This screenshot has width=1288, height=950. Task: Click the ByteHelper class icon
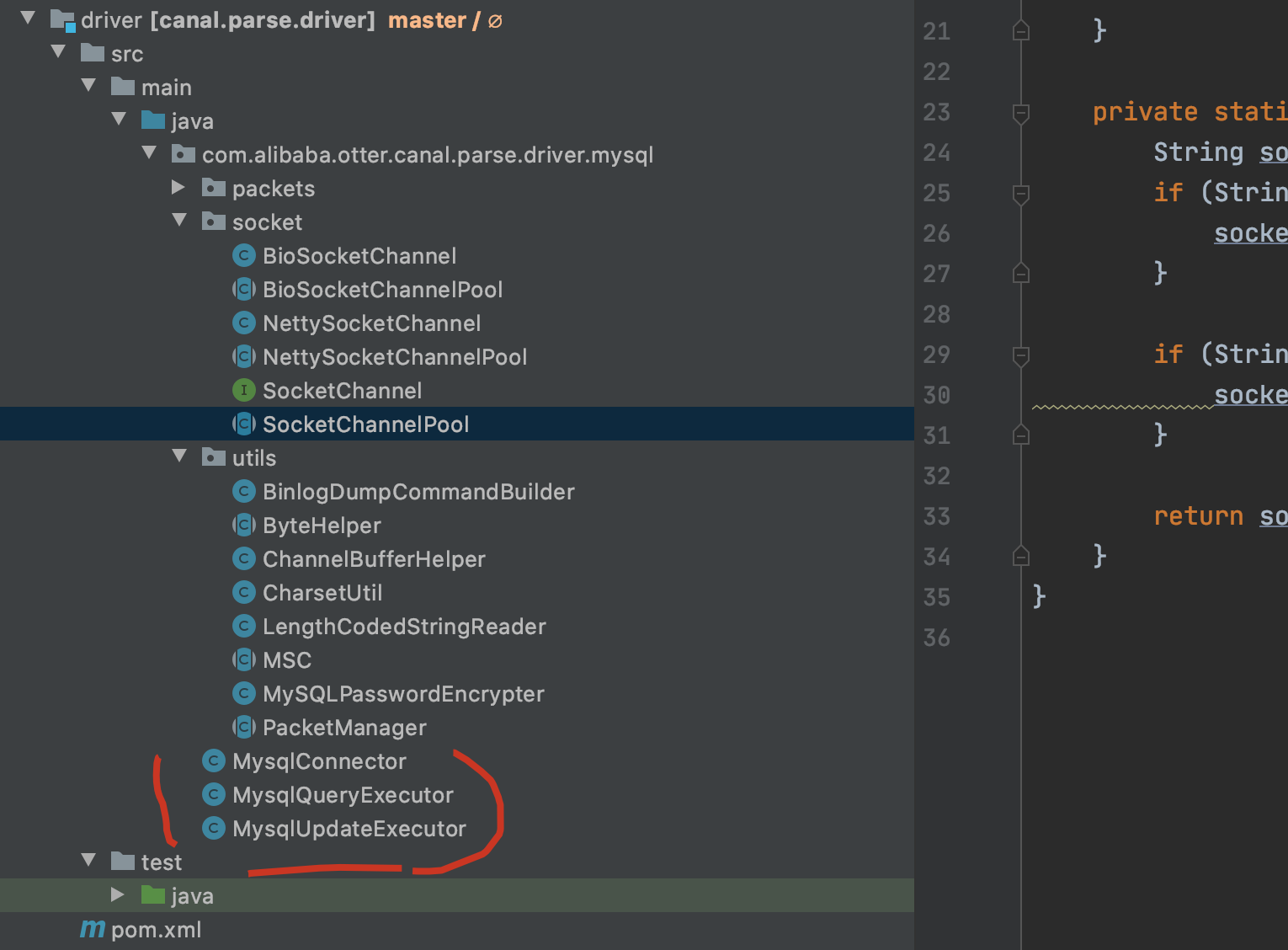point(243,525)
